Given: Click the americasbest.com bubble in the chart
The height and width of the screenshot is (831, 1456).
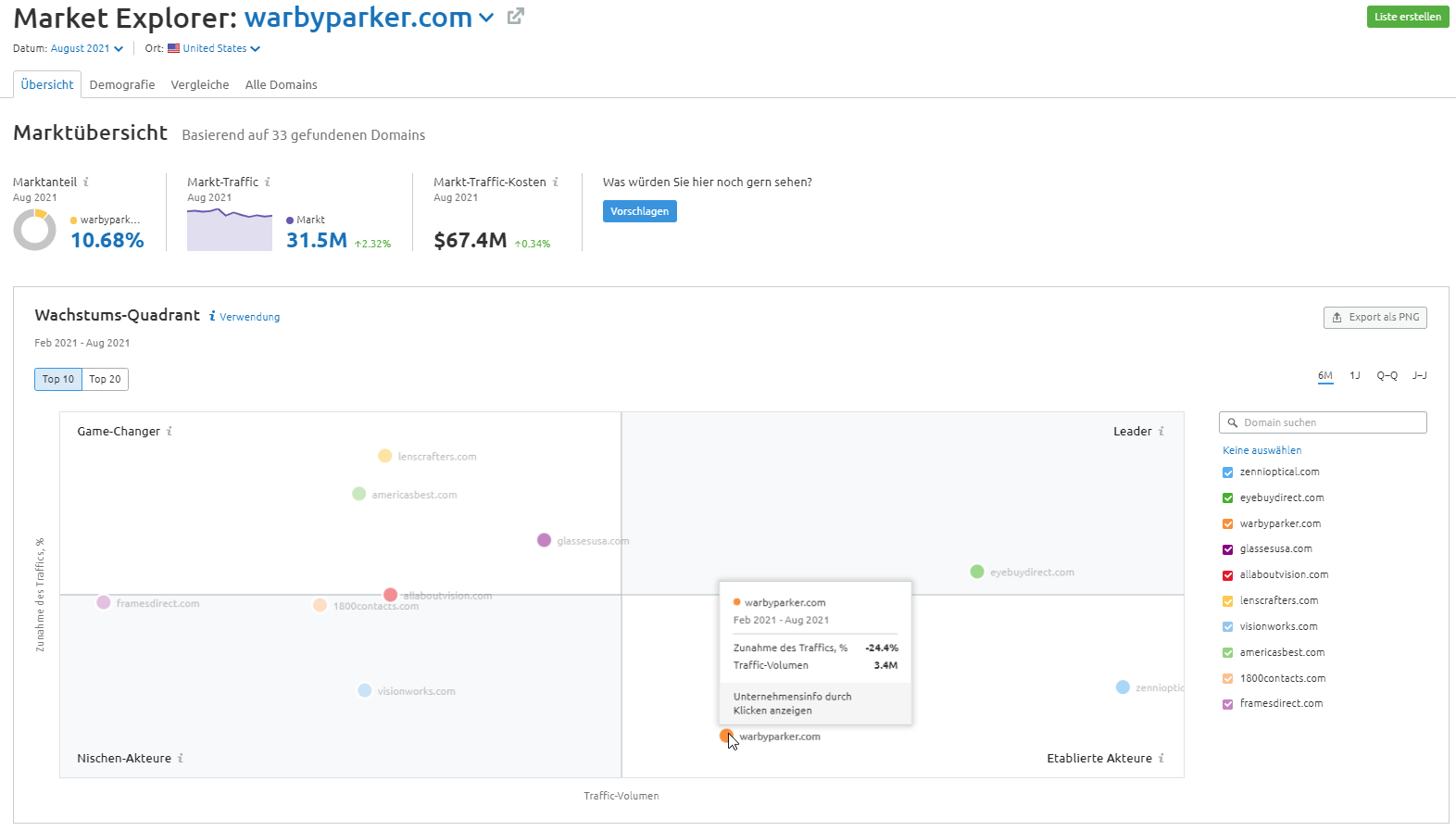Looking at the screenshot, I should click(359, 494).
